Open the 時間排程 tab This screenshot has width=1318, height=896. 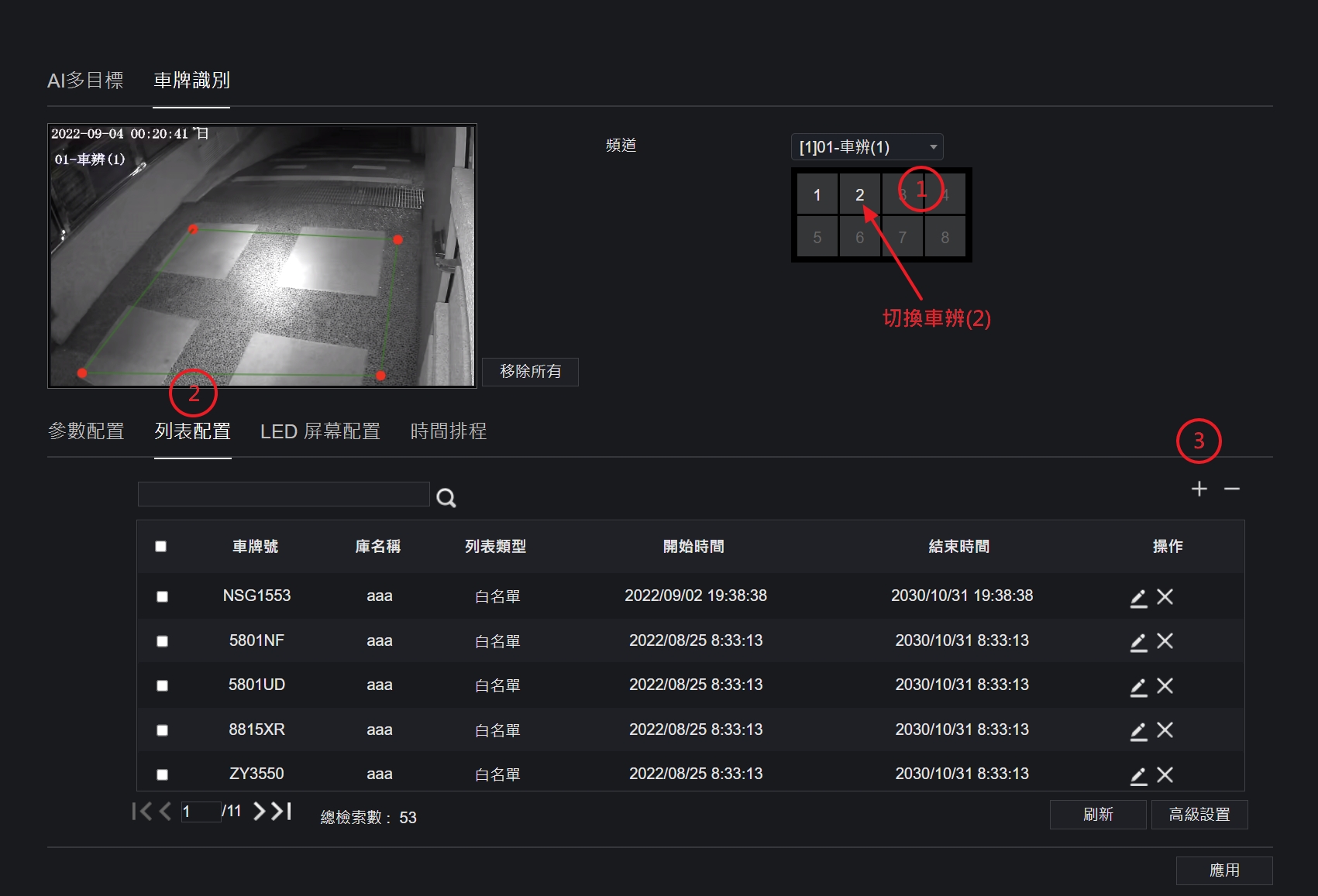(448, 431)
